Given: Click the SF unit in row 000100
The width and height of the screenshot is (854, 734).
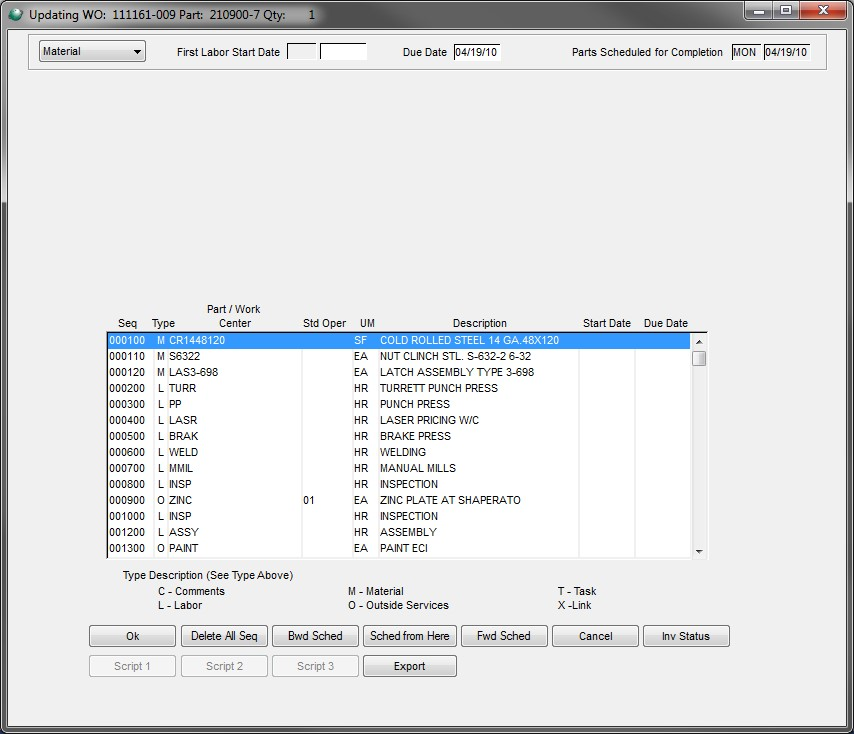Looking at the screenshot, I should [x=361, y=340].
